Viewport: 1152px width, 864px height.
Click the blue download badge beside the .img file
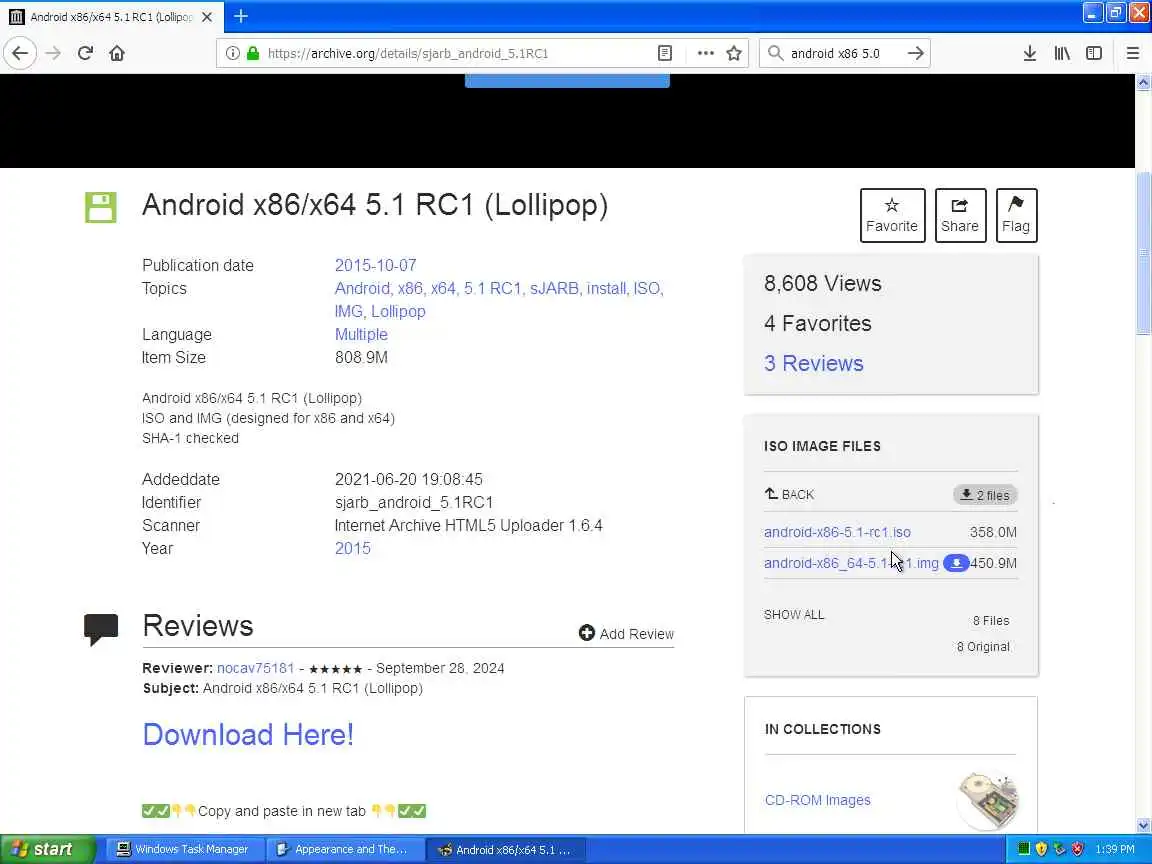pos(956,563)
